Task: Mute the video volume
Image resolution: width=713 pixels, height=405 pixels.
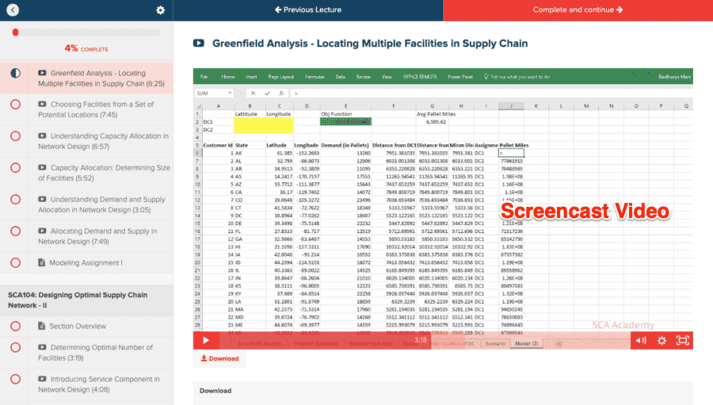Action: tap(641, 340)
